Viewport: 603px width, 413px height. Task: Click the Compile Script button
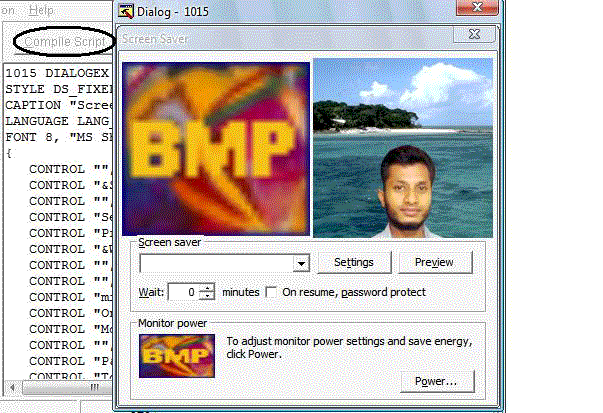click(64, 41)
